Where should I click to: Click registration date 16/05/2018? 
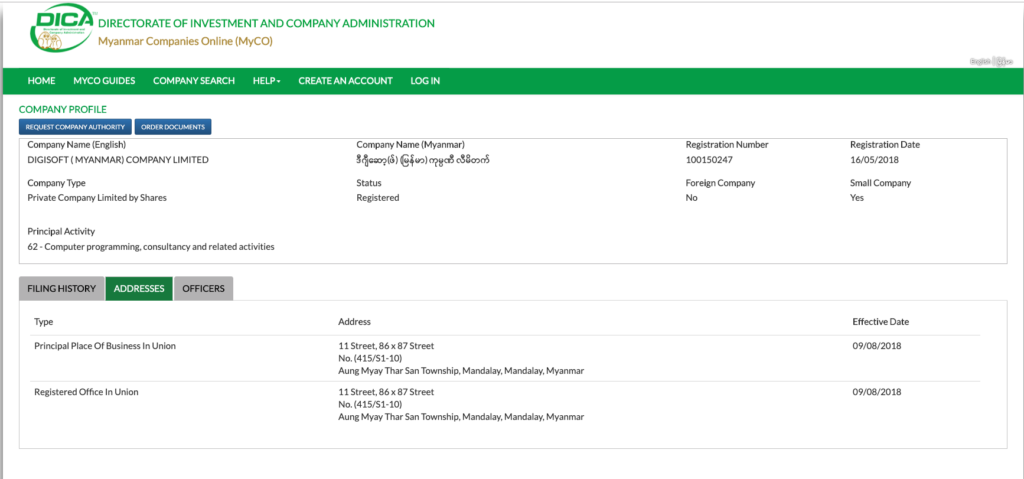point(874,159)
